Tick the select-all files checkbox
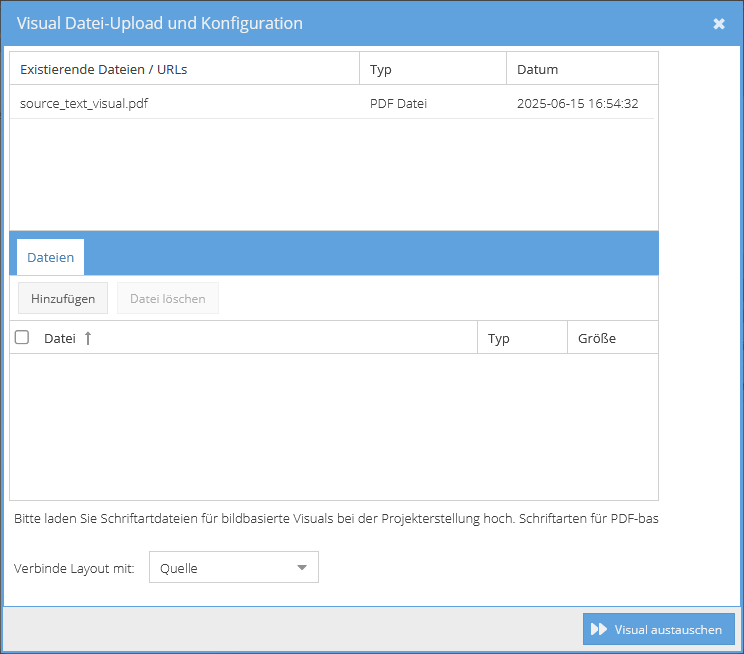744x654 pixels. 22,338
